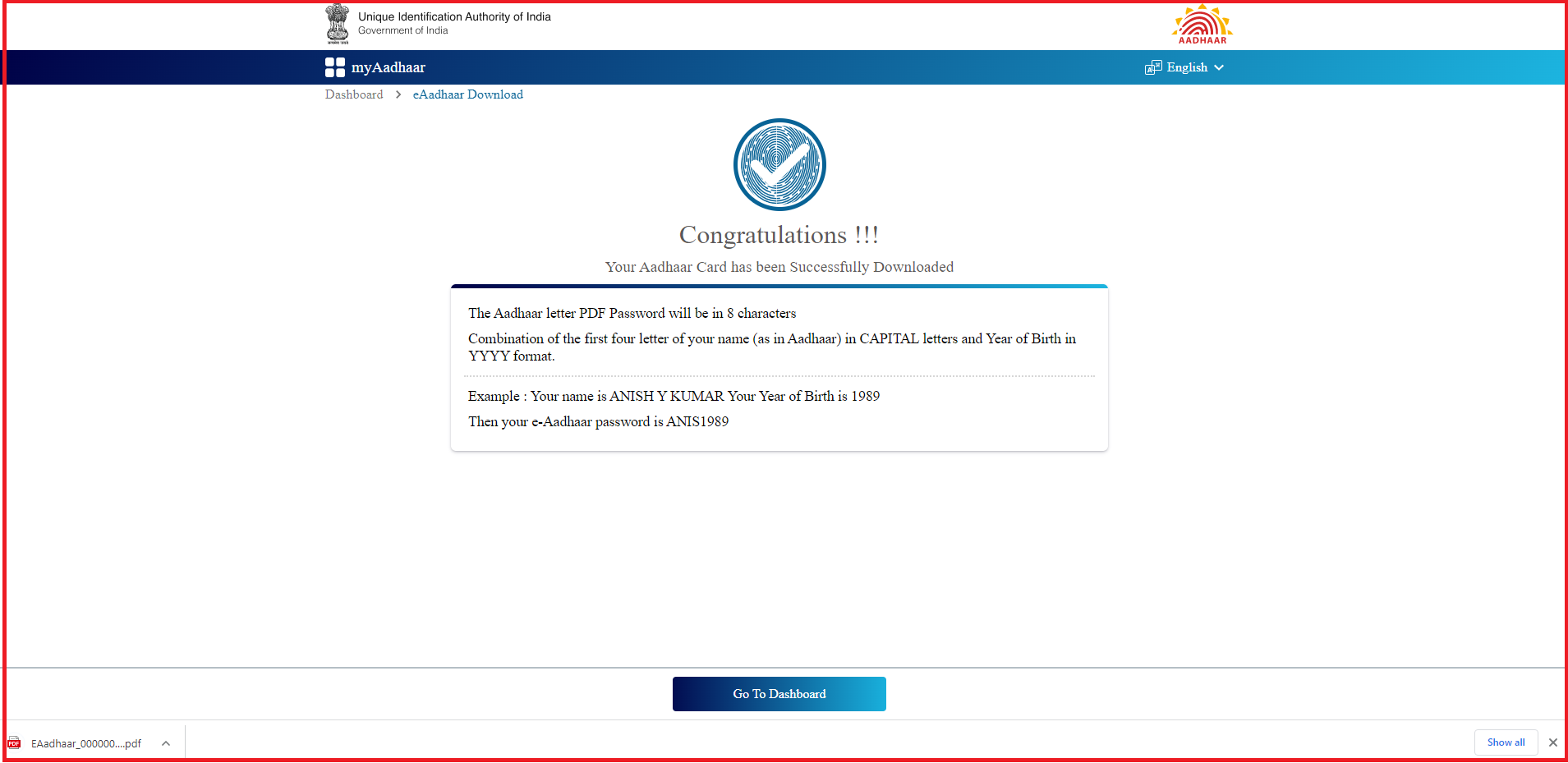The image size is (1568, 763).
Task: Click Unique Identification Authority of India heading
Action: coord(454,16)
